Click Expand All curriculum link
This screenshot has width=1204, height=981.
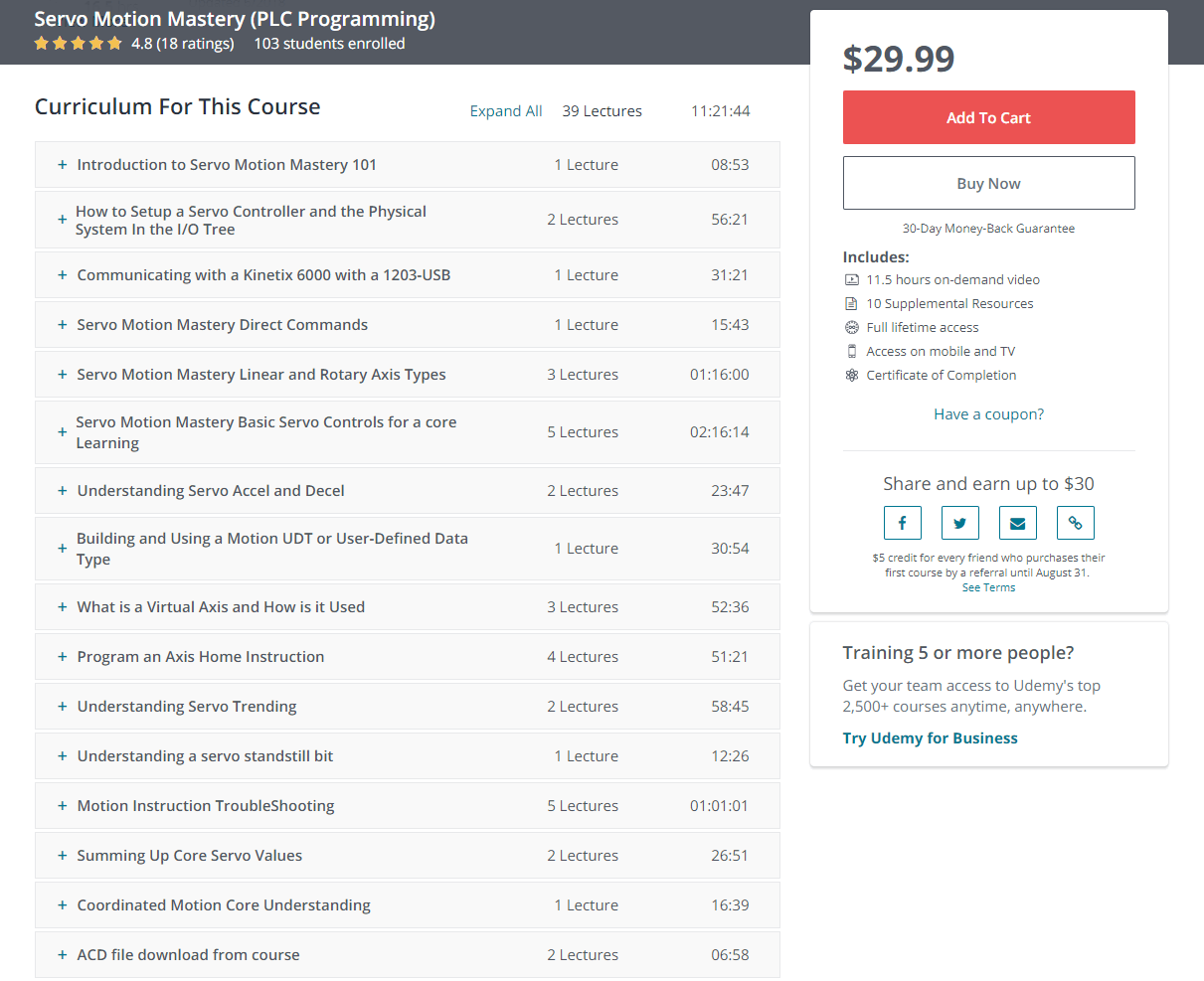pyautogui.click(x=506, y=111)
